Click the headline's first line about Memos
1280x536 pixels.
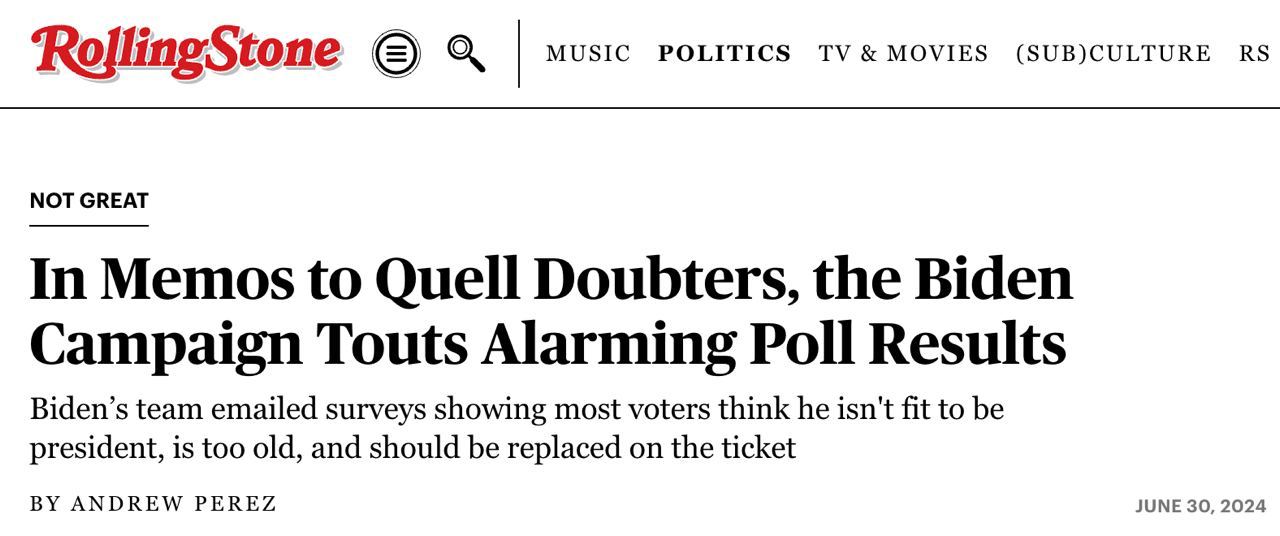[551, 278]
